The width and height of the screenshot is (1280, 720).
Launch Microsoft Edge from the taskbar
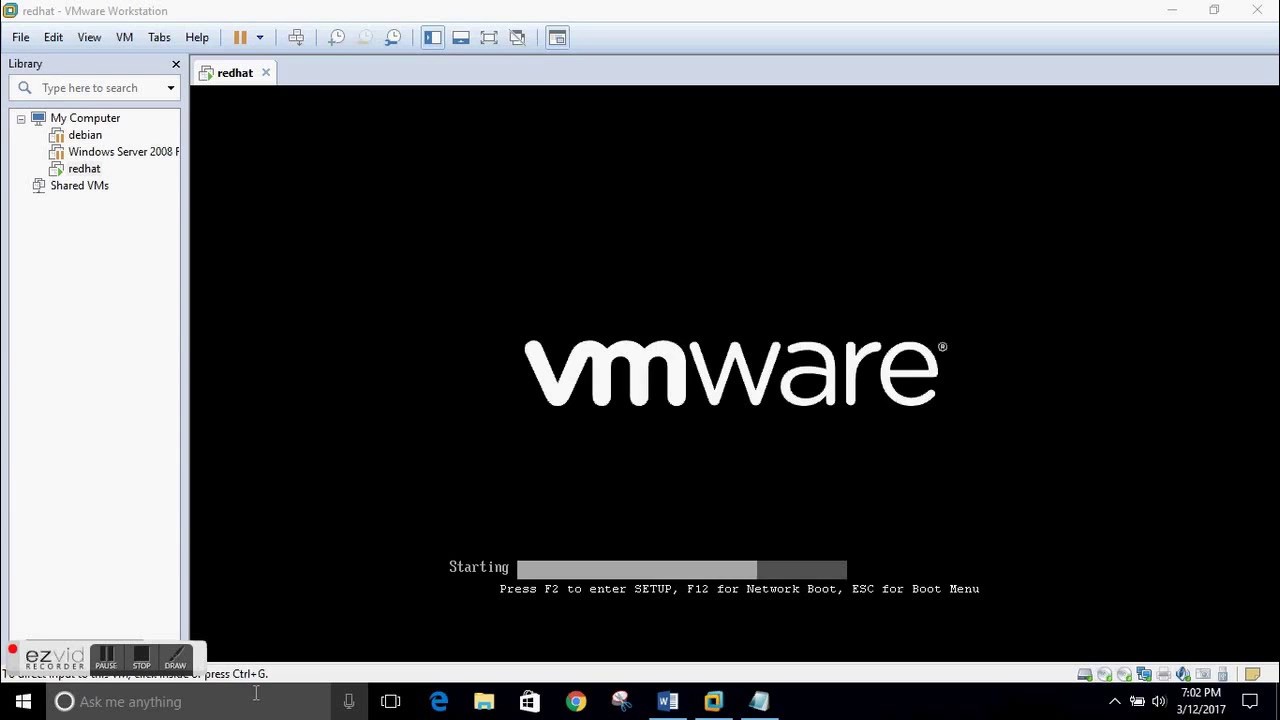click(x=438, y=702)
